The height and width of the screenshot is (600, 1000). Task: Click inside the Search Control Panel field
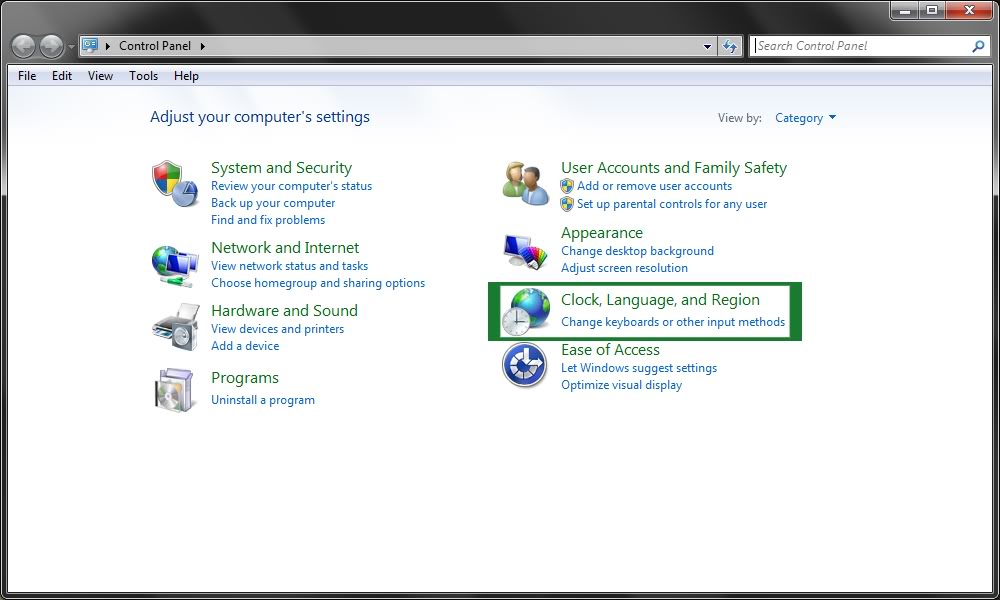click(860, 46)
